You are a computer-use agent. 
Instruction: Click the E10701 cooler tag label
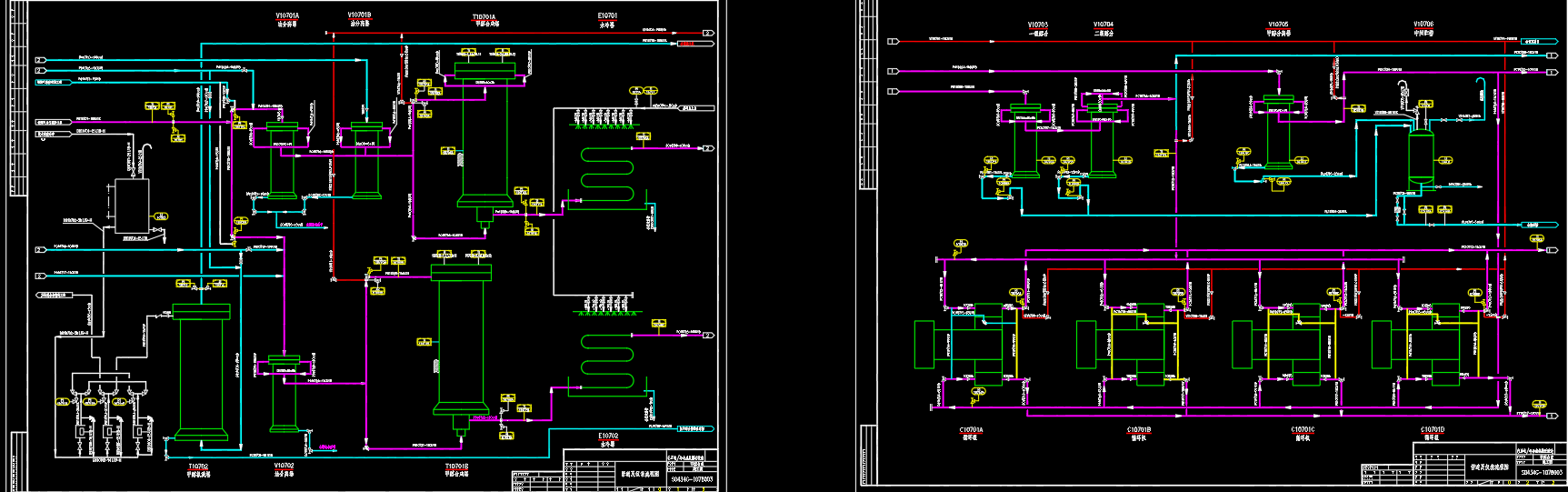coord(608,16)
